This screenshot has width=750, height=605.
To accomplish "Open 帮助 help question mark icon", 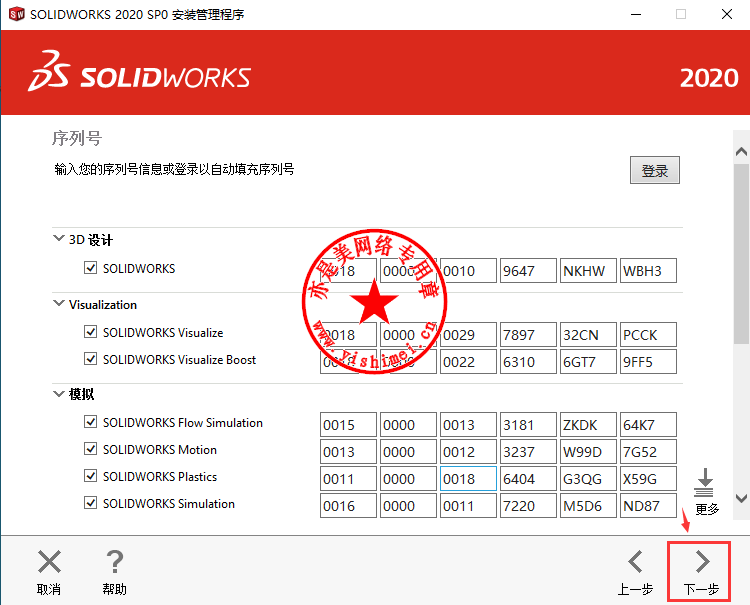I will (115, 561).
